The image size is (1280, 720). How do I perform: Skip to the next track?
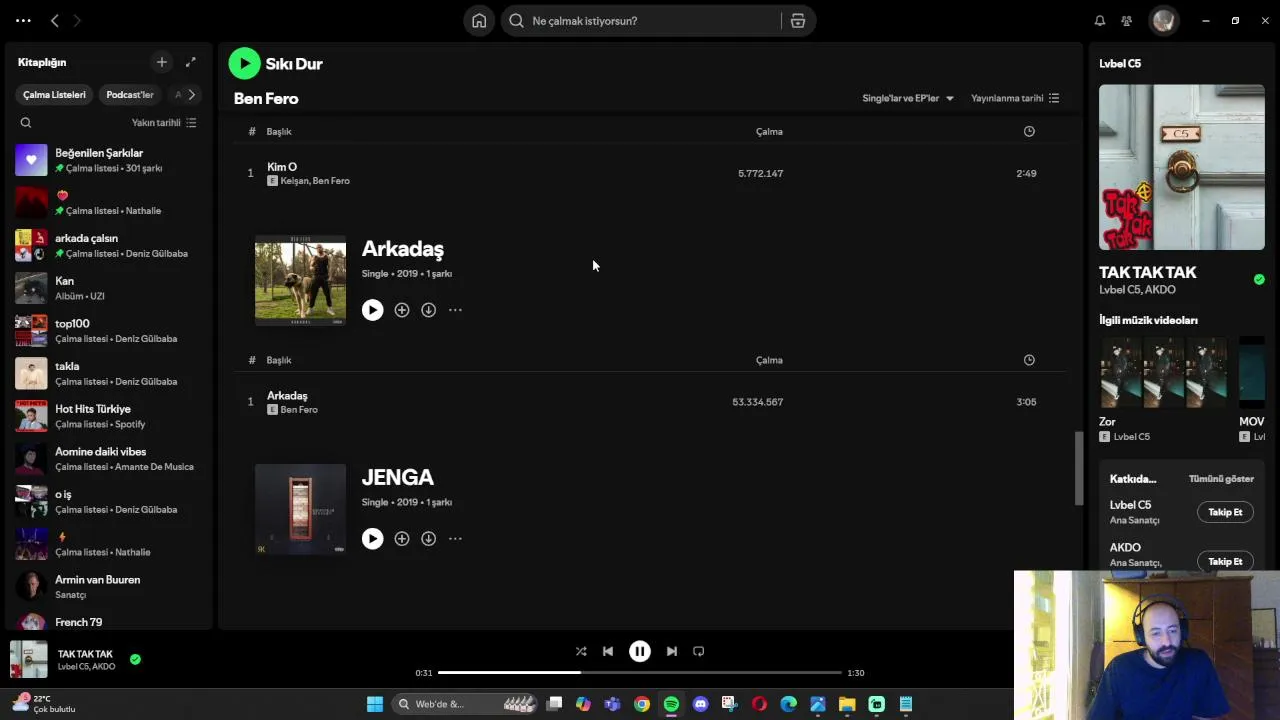point(672,651)
